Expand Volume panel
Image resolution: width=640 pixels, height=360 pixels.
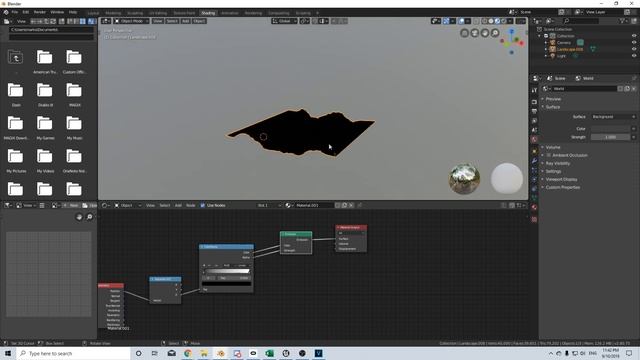(553, 147)
